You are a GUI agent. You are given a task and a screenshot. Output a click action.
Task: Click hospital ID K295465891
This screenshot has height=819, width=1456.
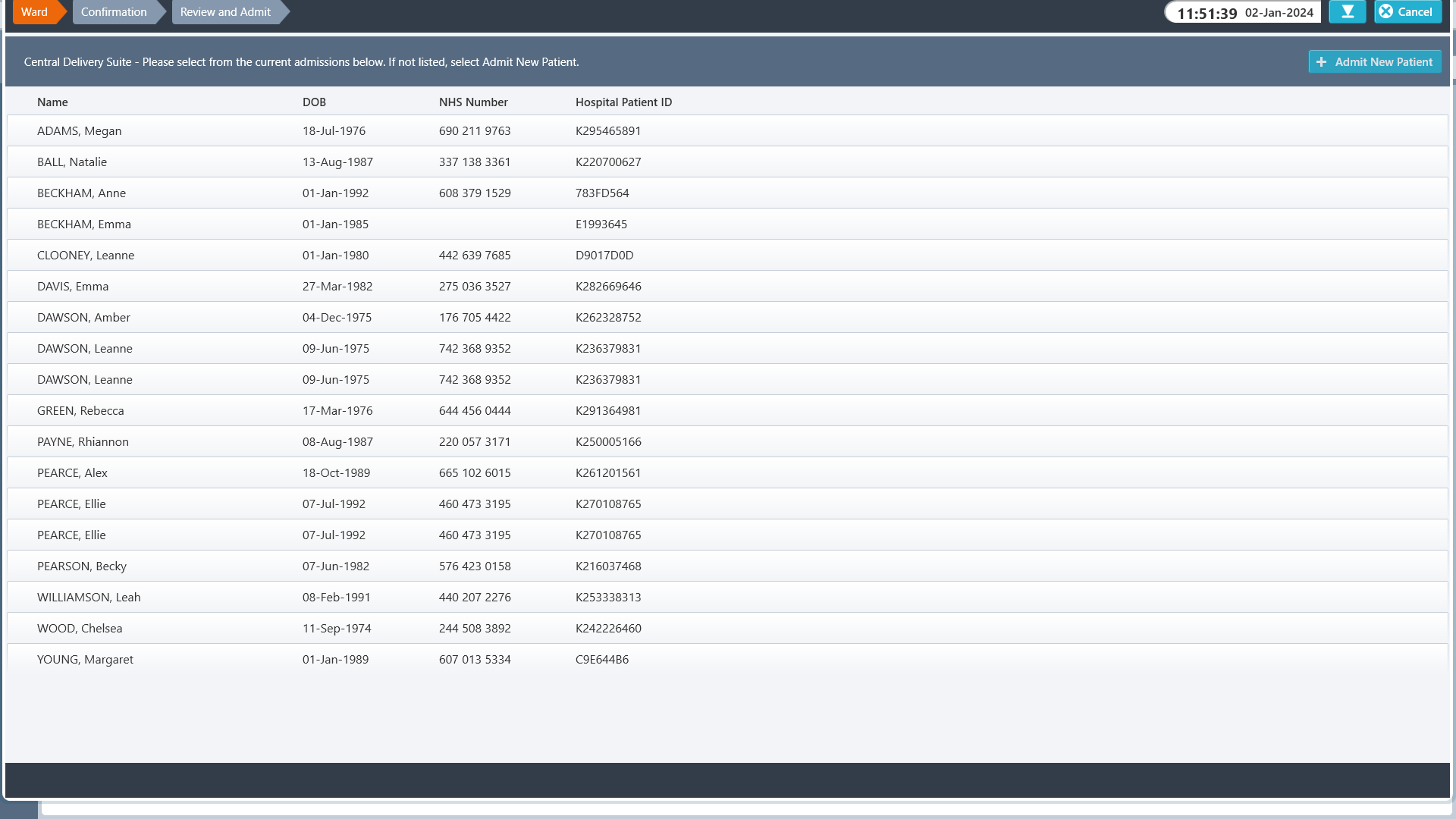coord(608,130)
